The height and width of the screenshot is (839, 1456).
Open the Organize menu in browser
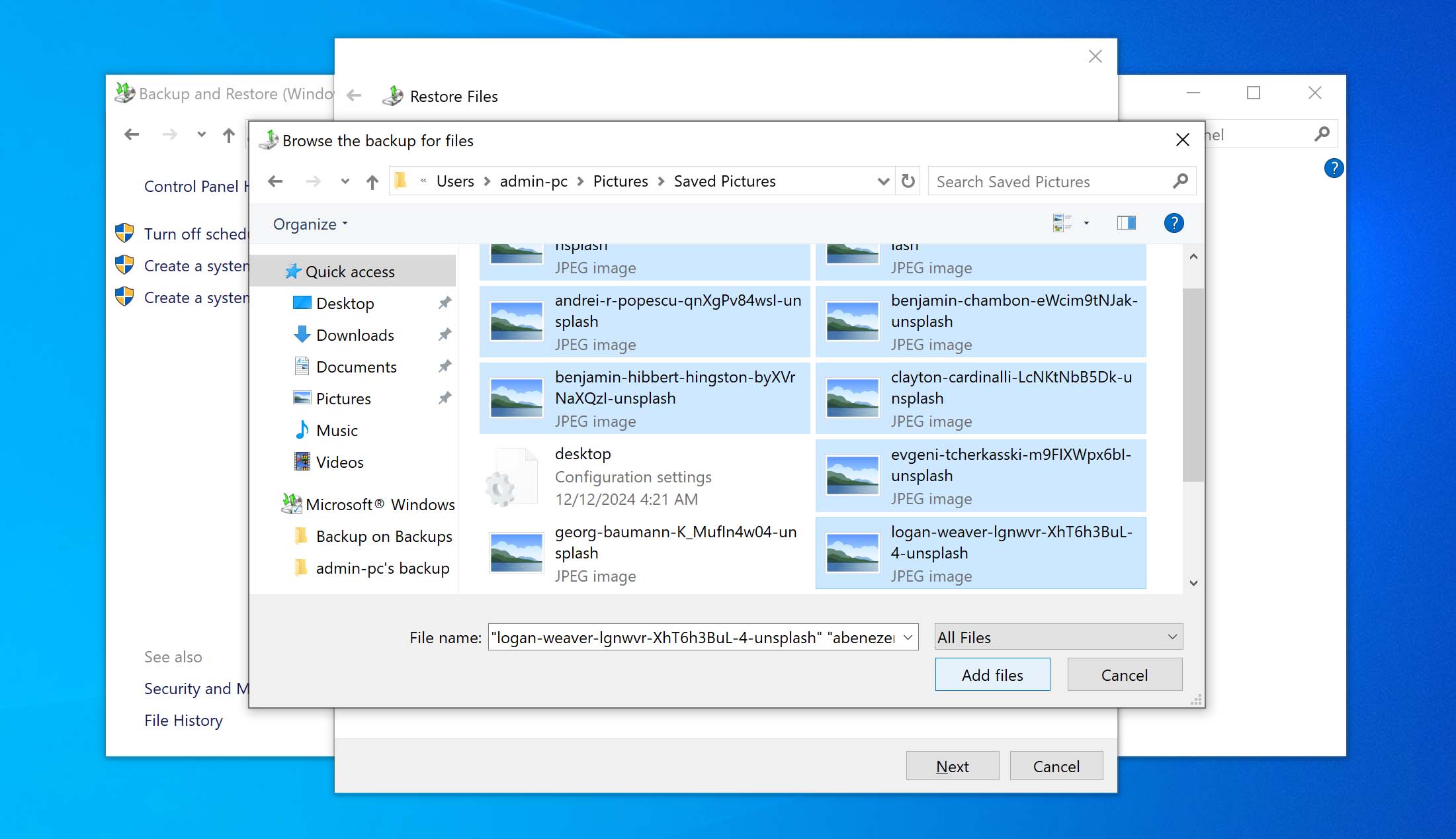point(310,223)
